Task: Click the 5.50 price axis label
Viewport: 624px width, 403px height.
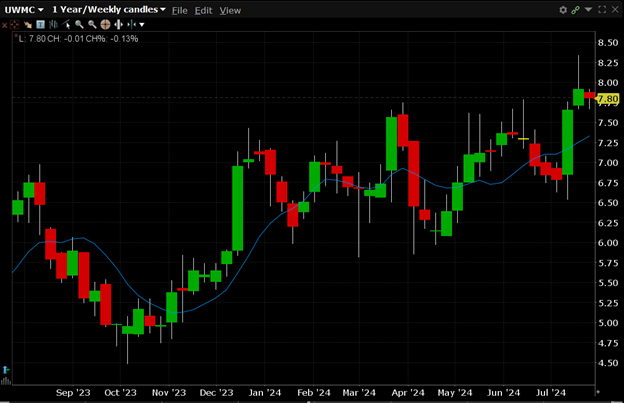Action: [608, 283]
